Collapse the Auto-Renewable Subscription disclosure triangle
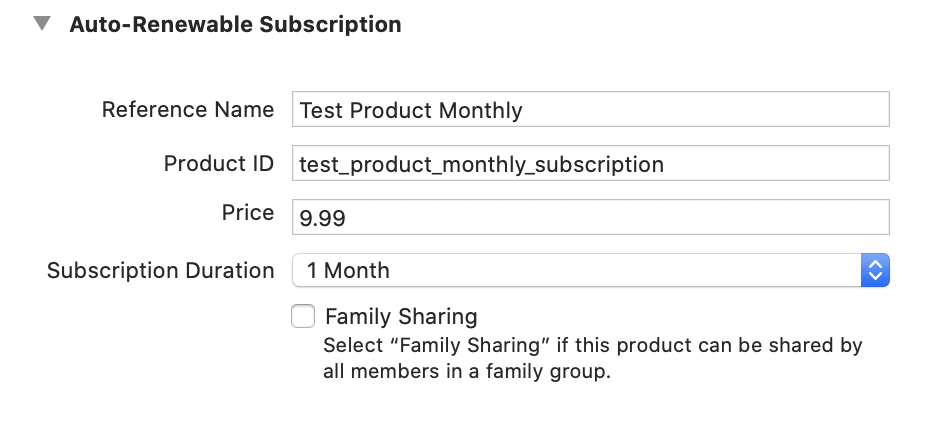 point(42,24)
